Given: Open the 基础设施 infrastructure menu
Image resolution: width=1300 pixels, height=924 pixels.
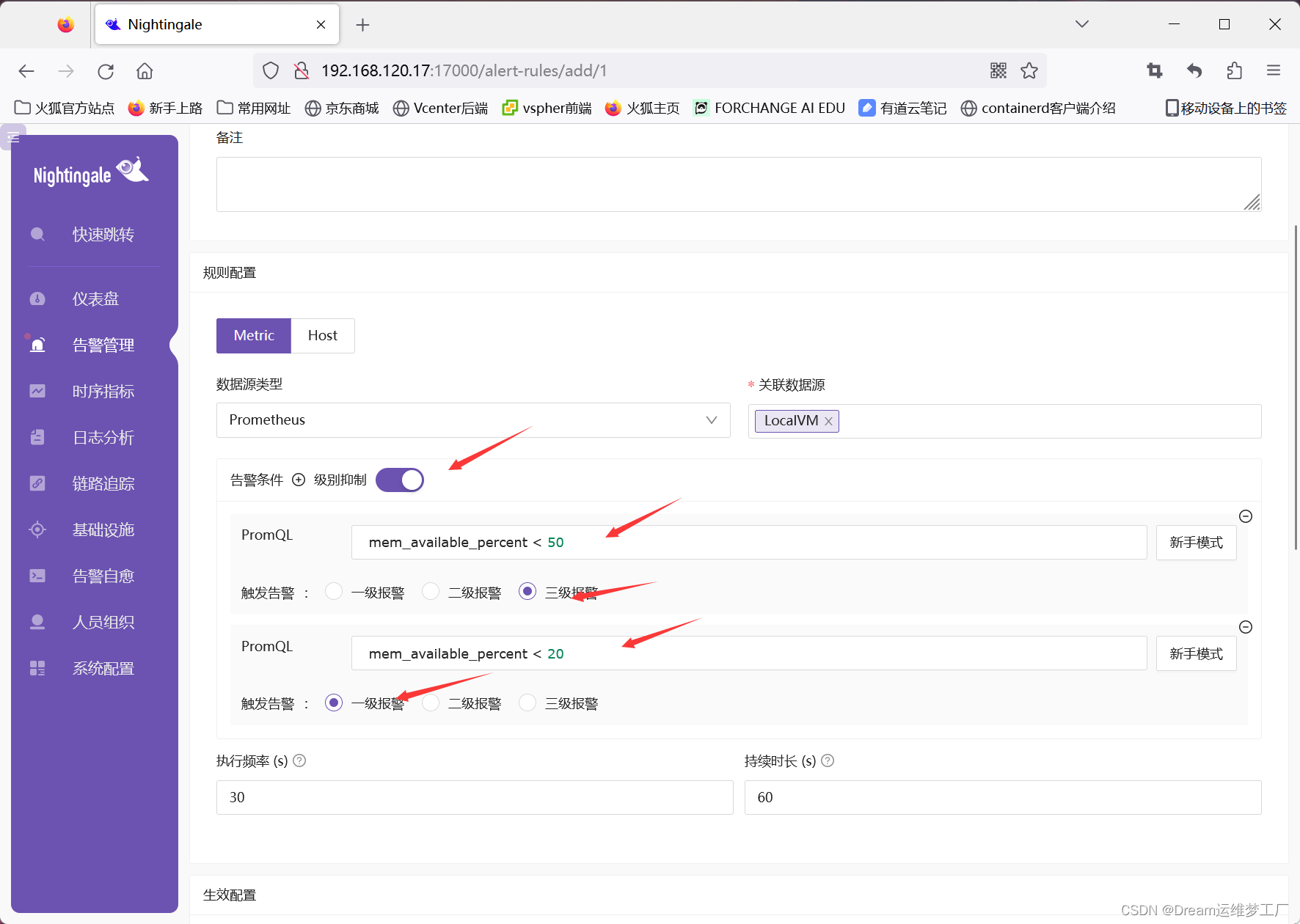Looking at the screenshot, I should tap(103, 529).
